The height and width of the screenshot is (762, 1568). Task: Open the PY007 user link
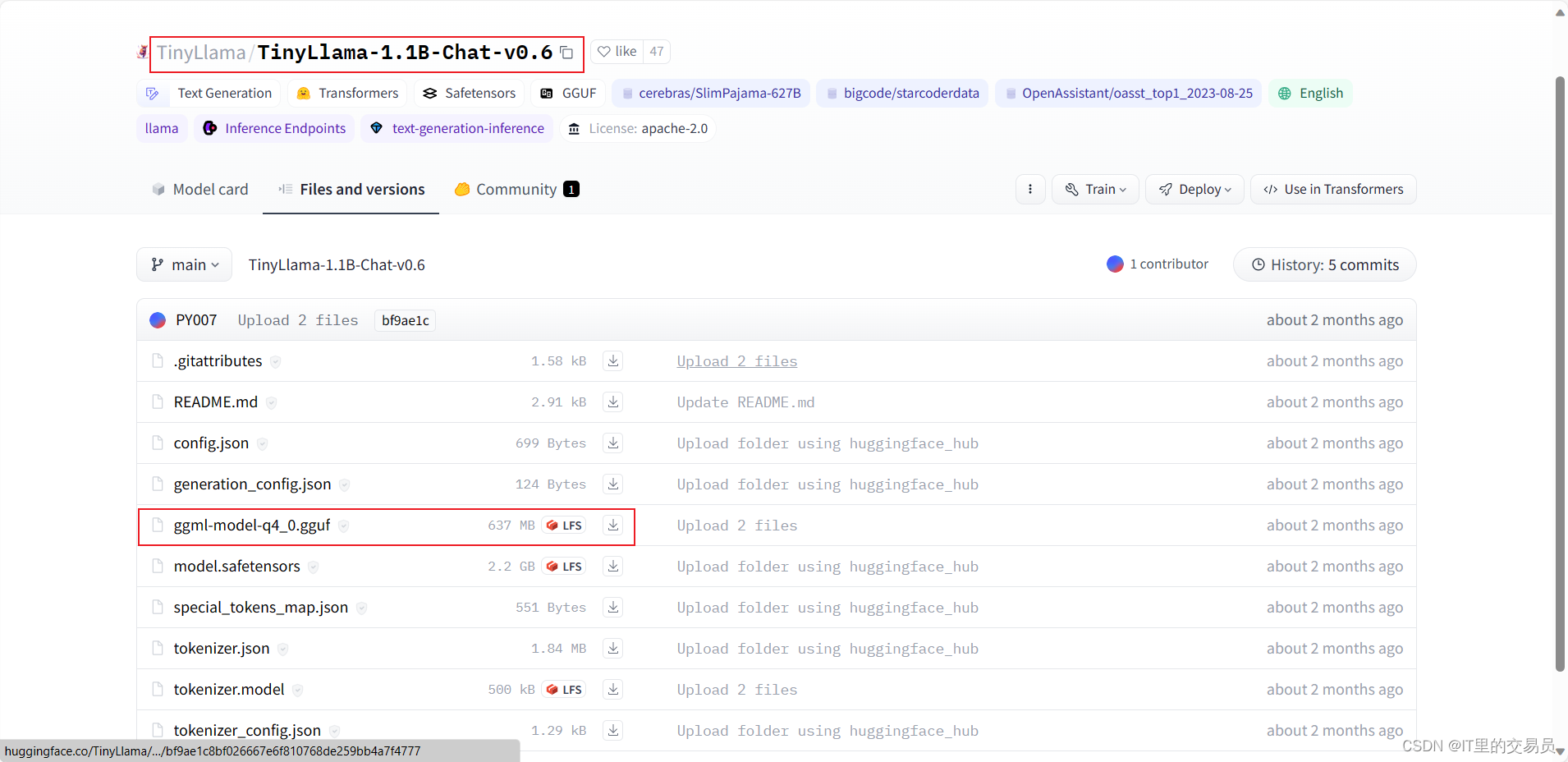tap(196, 320)
